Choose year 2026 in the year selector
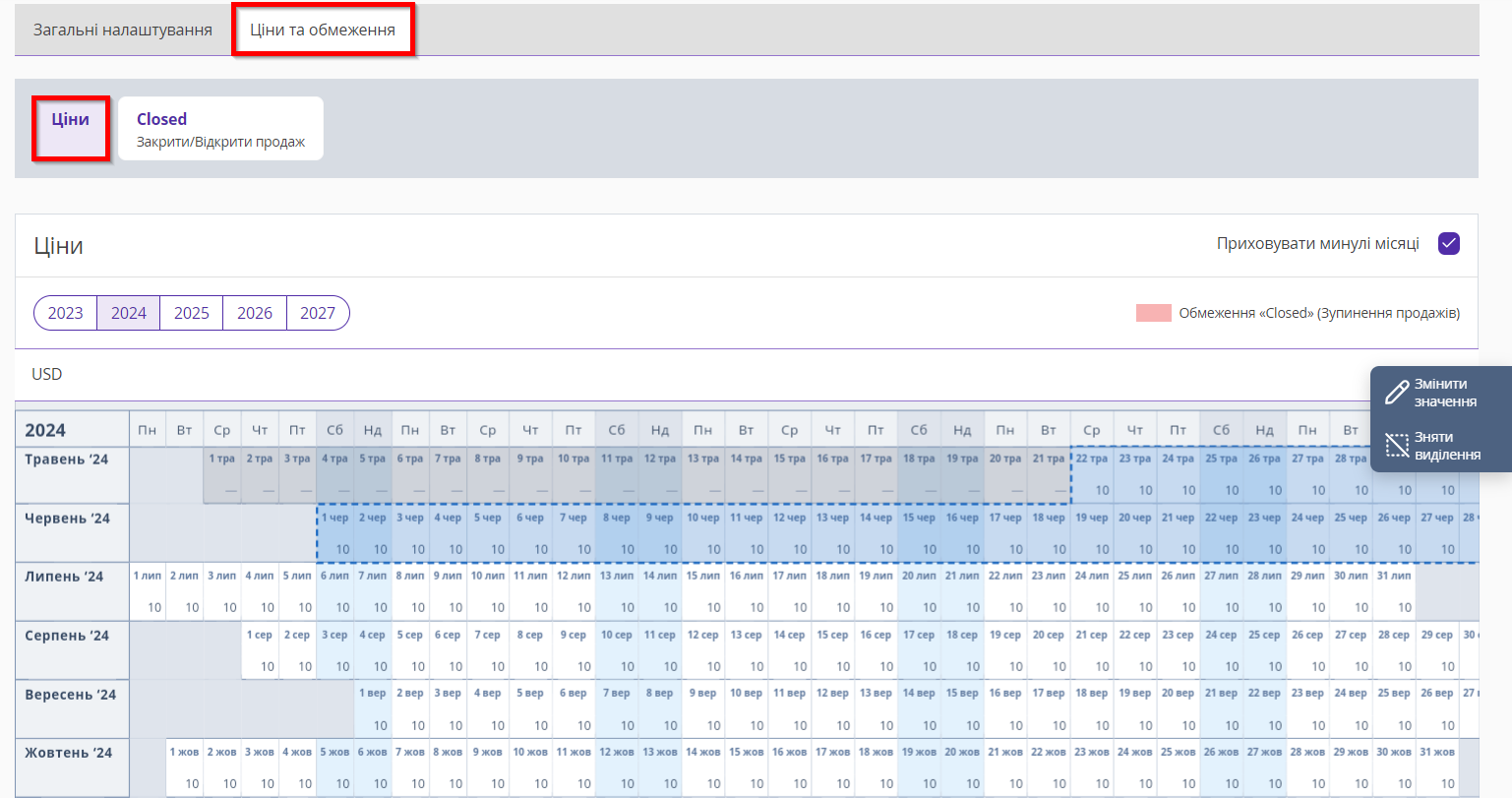The height and width of the screenshot is (798, 1512). pyautogui.click(x=255, y=313)
